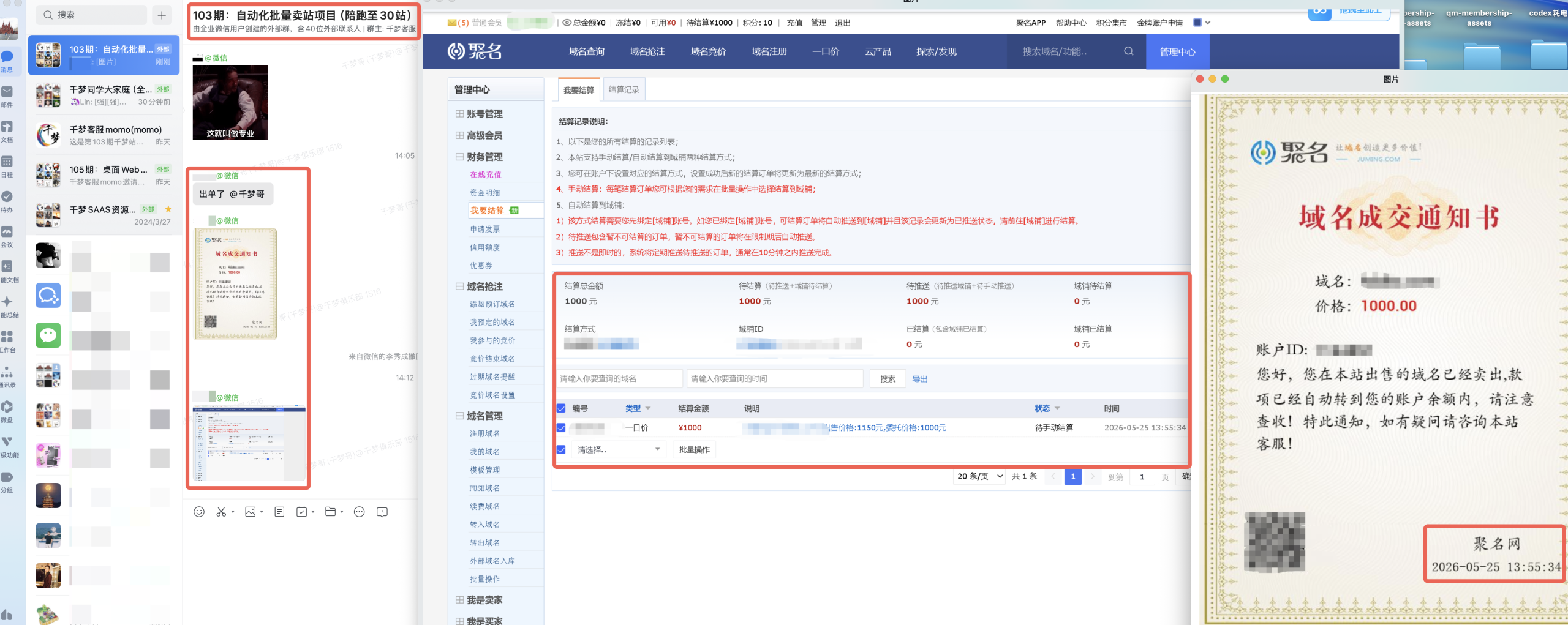Open the 消息 messages sidebar icon
Screen dimensions: 1568x625
[7, 56]
